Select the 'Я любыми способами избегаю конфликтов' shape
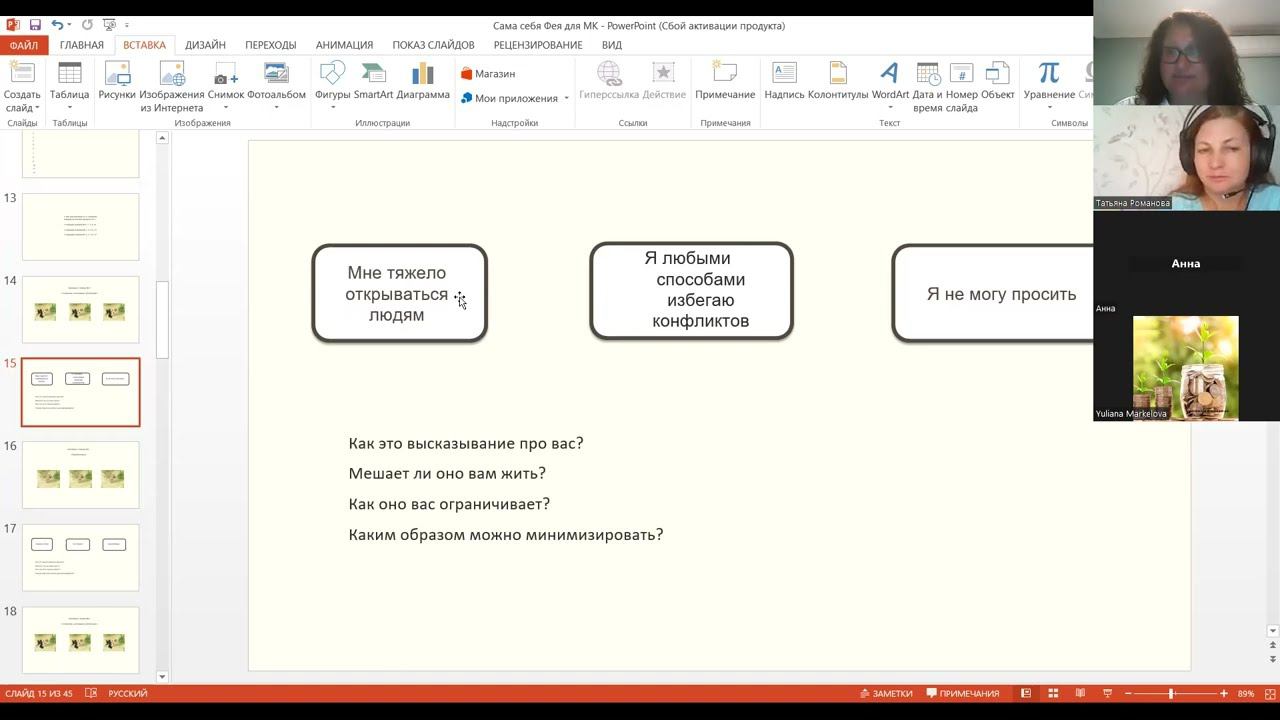 tap(691, 290)
